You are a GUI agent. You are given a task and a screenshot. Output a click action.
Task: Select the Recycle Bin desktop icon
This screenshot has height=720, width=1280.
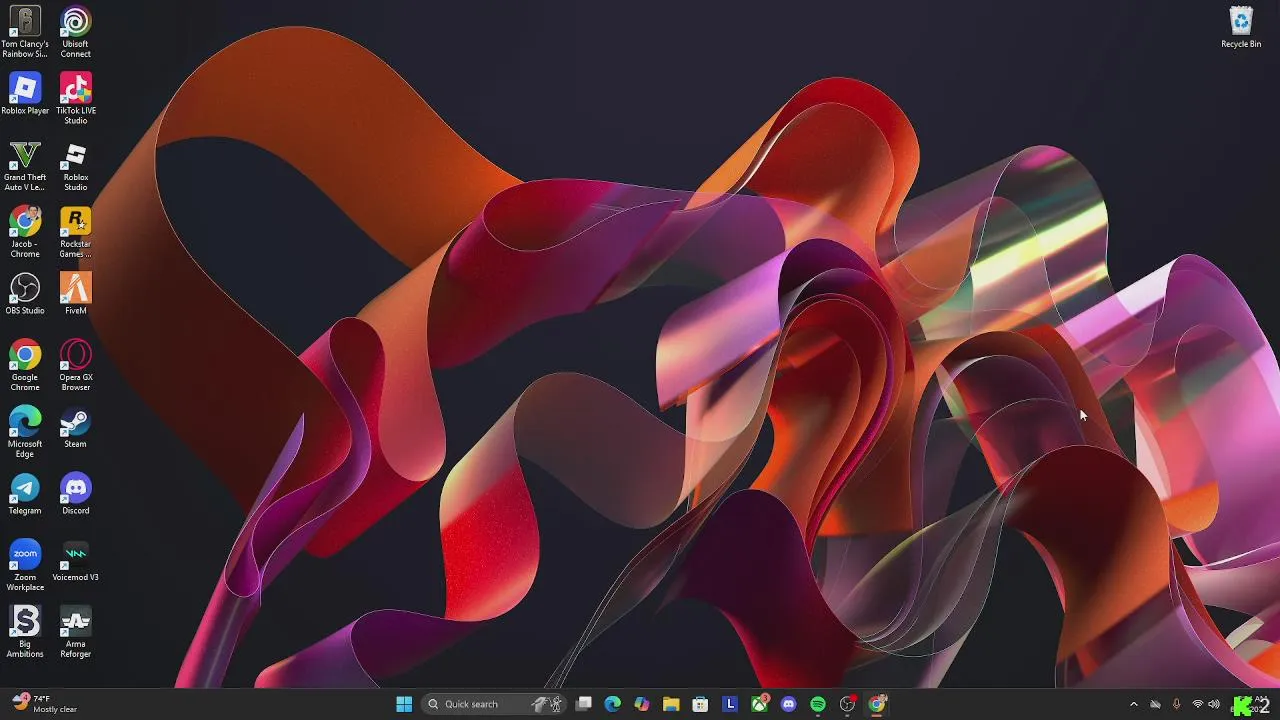pyautogui.click(x=1241, y=27)
